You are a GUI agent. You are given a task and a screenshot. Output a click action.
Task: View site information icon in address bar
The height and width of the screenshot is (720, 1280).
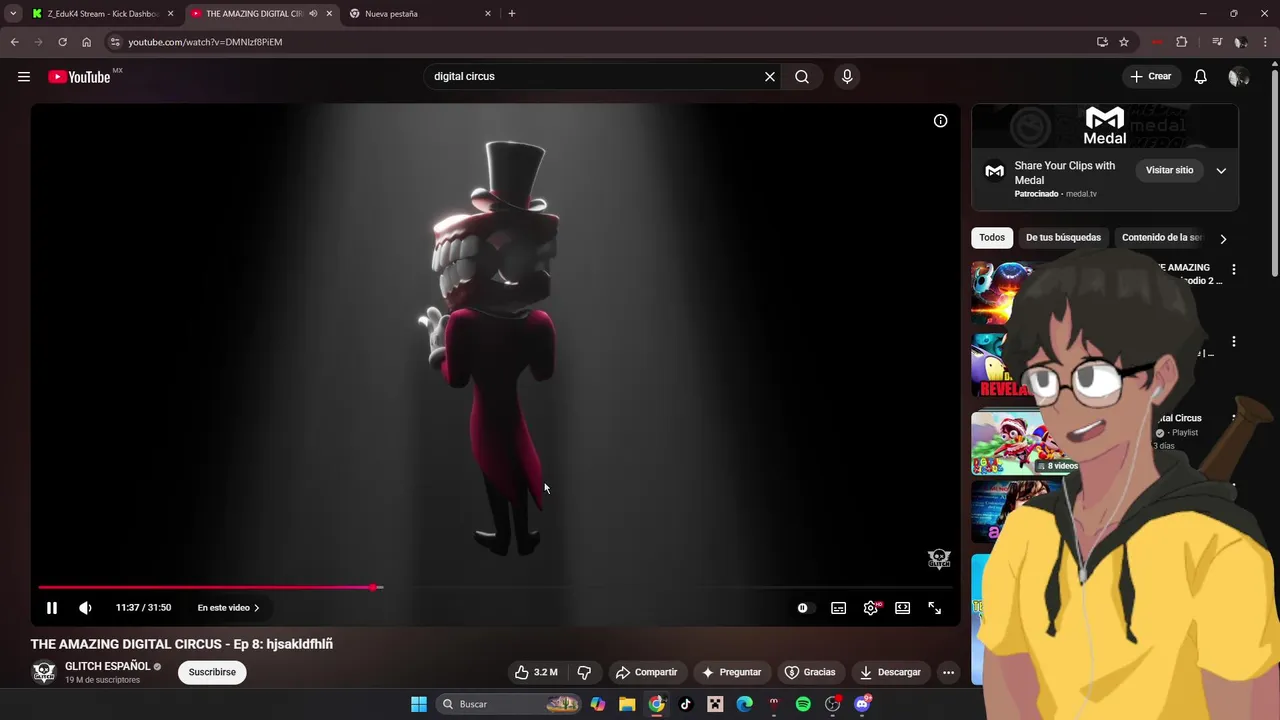coord(115,42)
